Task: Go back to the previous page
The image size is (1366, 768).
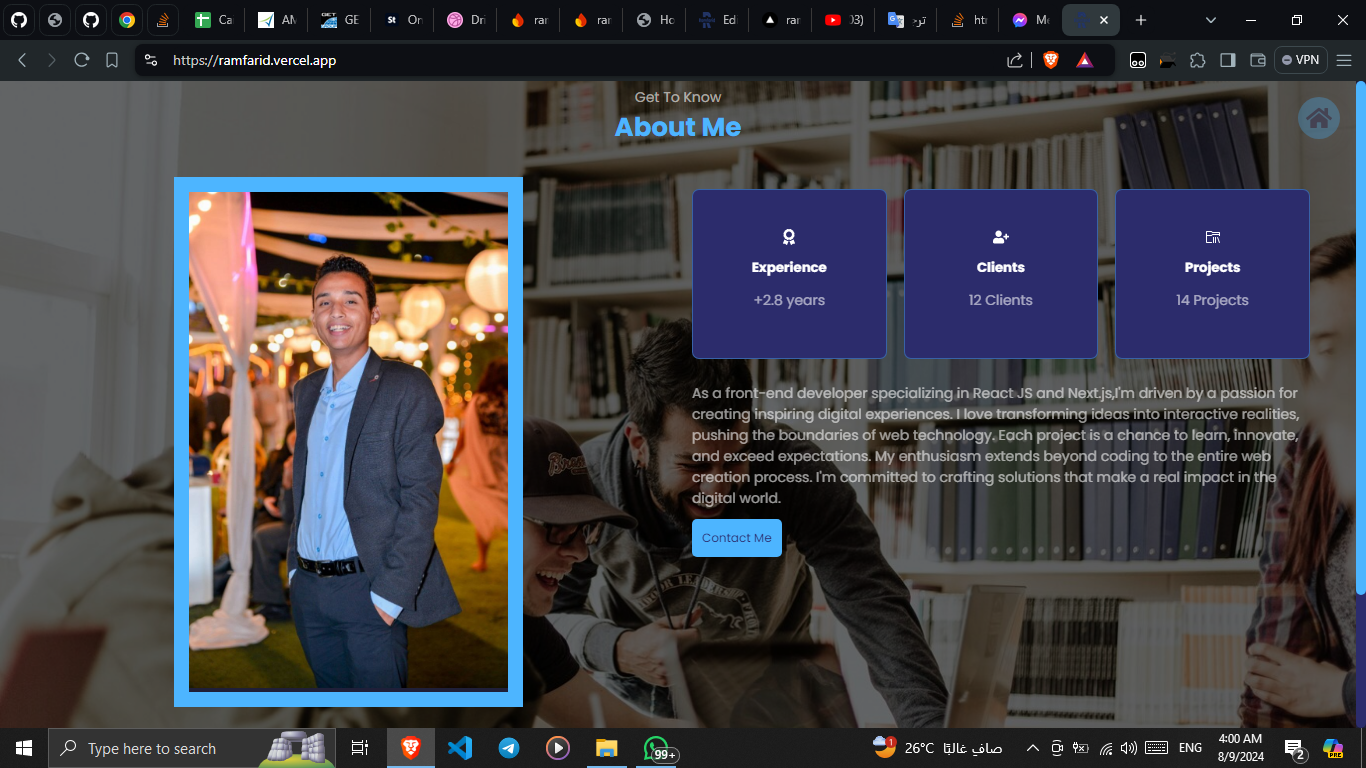Action: [x=22, y=60]
